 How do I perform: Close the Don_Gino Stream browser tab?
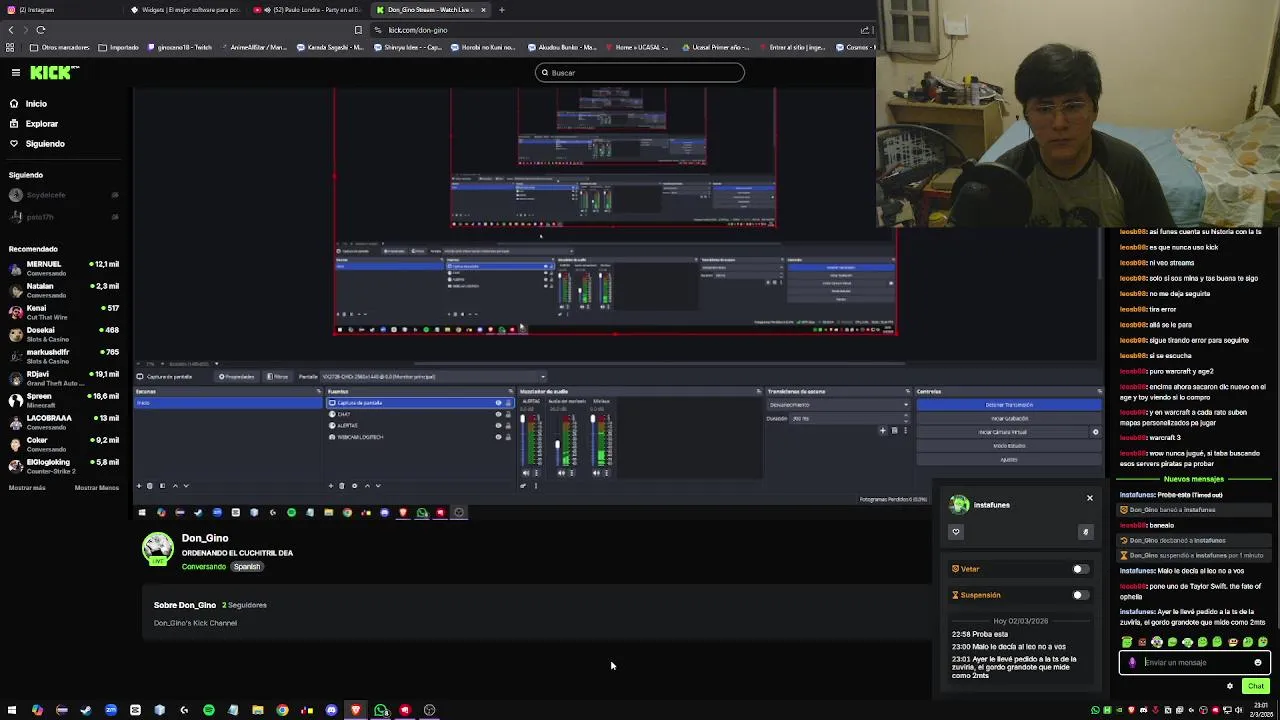483,10
